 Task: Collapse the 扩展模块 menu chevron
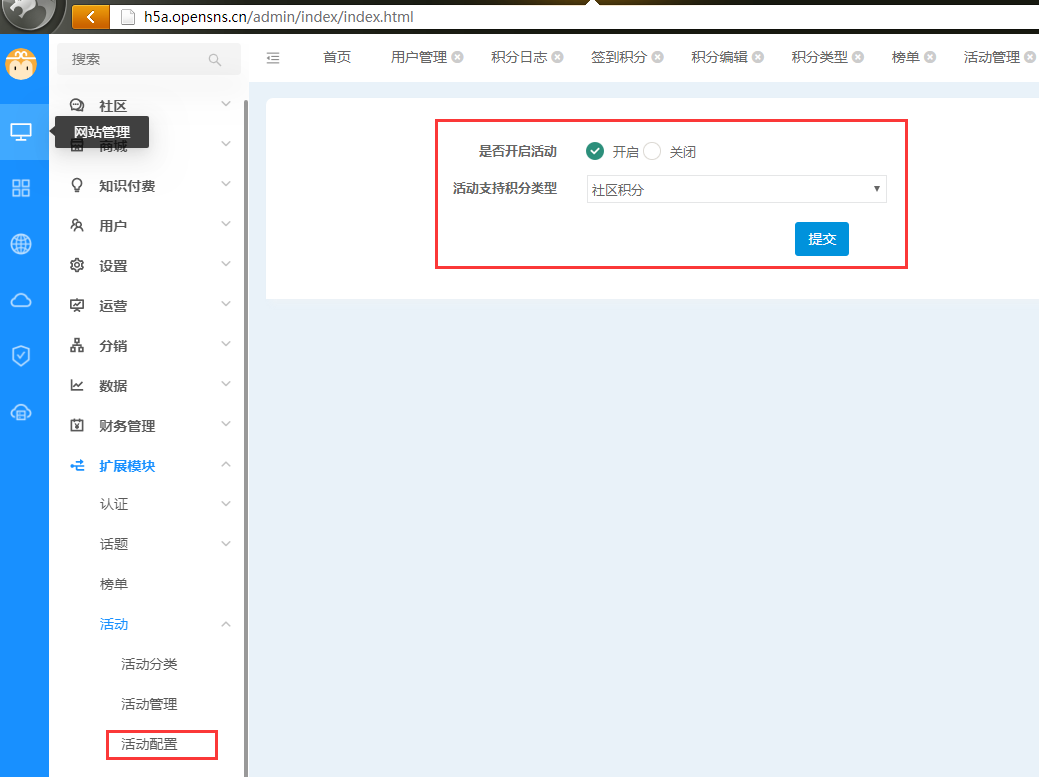pyautogui.click(x=226, y=464)
